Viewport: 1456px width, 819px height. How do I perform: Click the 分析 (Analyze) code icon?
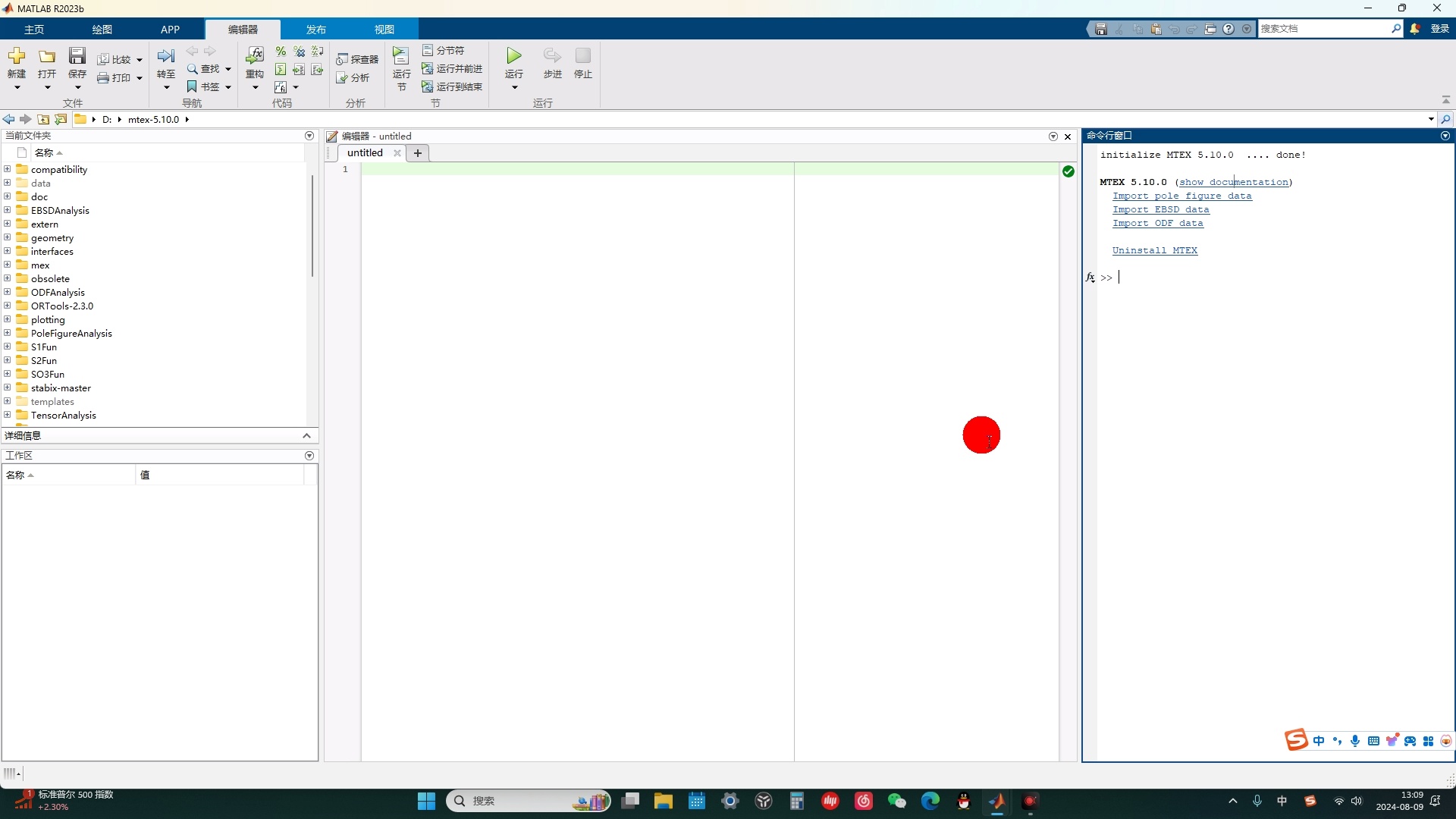353,77
